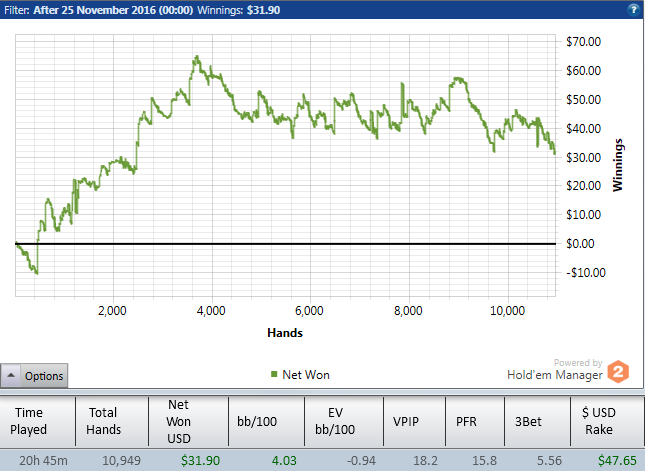Toggle the Net Won legend label
This screenshot has height=471, width=645.
pyautogui.click(x=306, y=375)
